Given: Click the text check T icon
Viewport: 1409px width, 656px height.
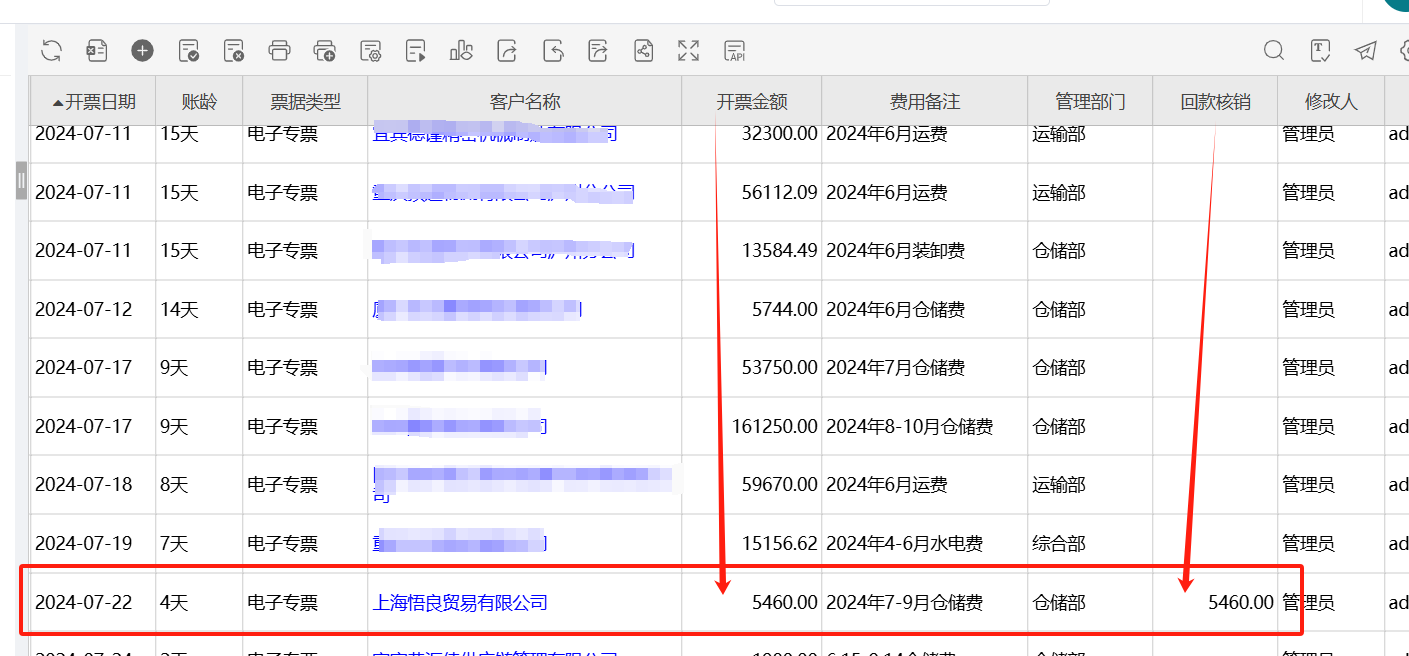Looking at the screenshot, I should 1320,50.
